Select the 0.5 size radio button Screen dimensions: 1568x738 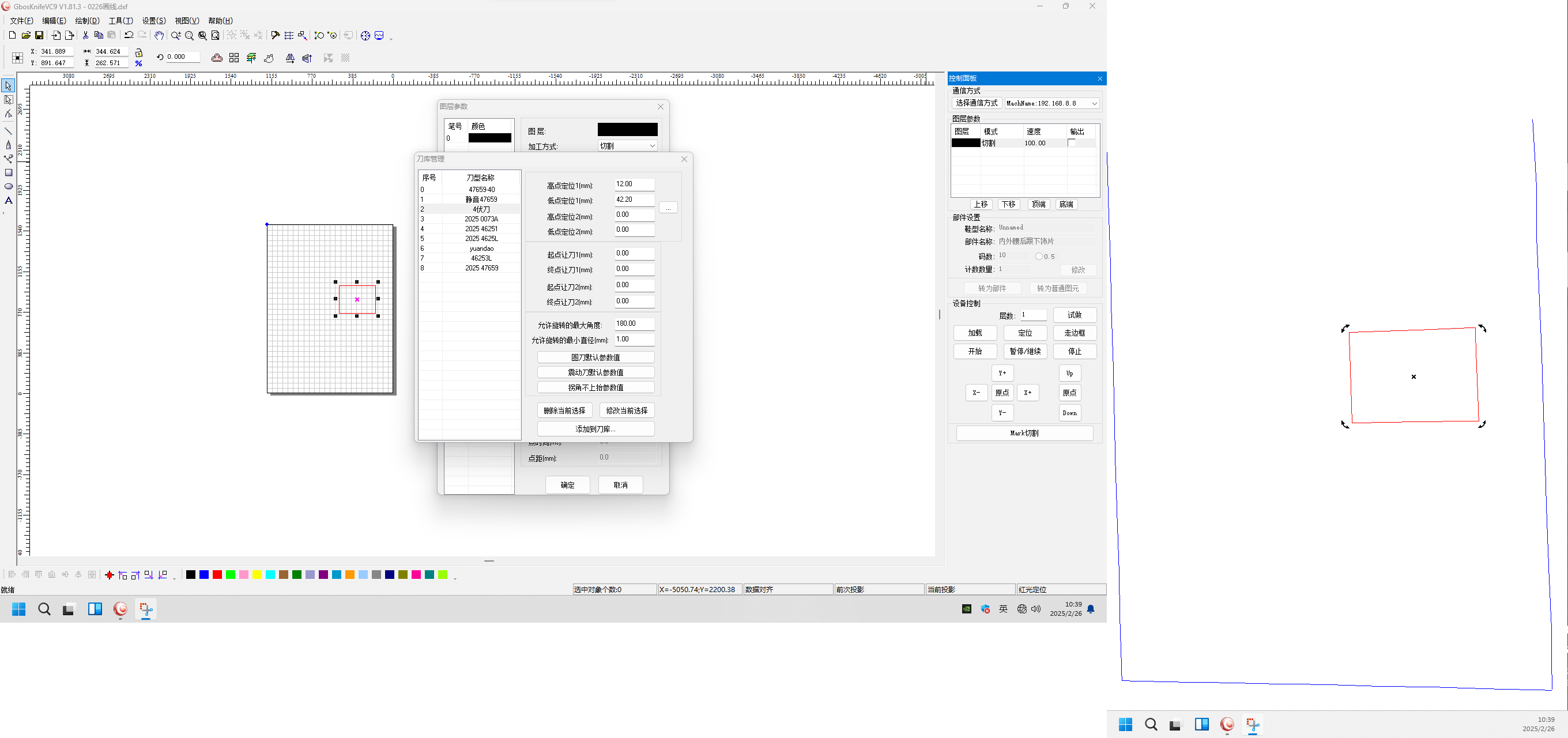tap(1038, 257)
